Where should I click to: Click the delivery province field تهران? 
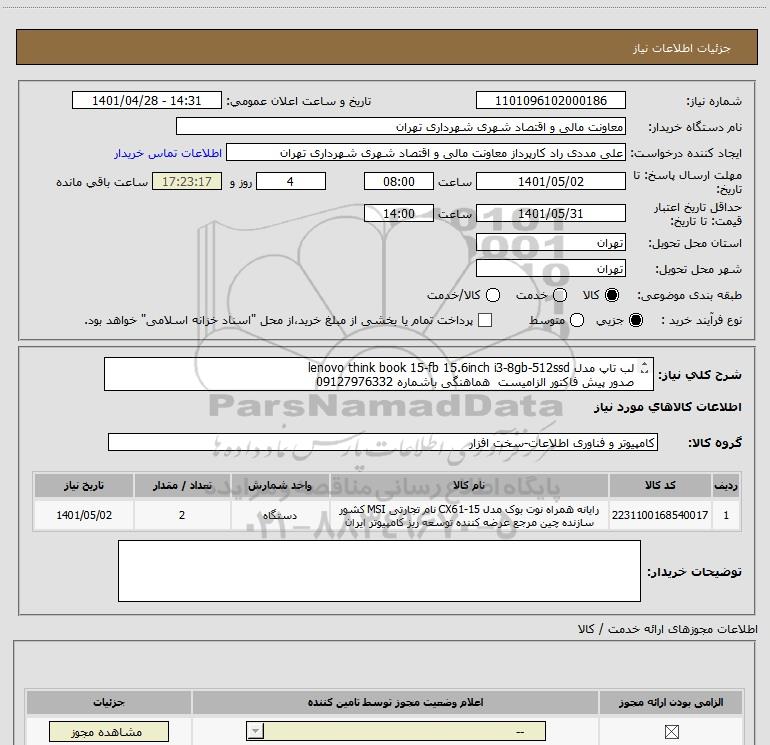pyautogui.click(x=550, y=243)
